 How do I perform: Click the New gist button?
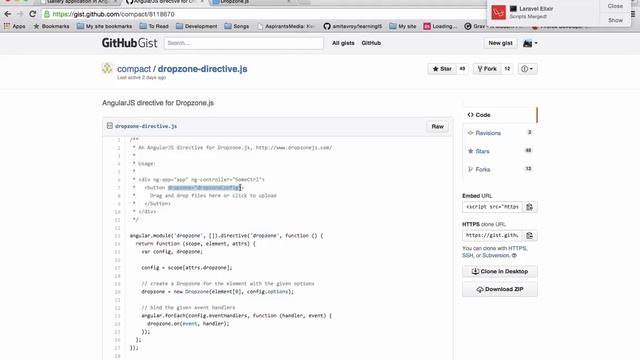tap(500, 43)
